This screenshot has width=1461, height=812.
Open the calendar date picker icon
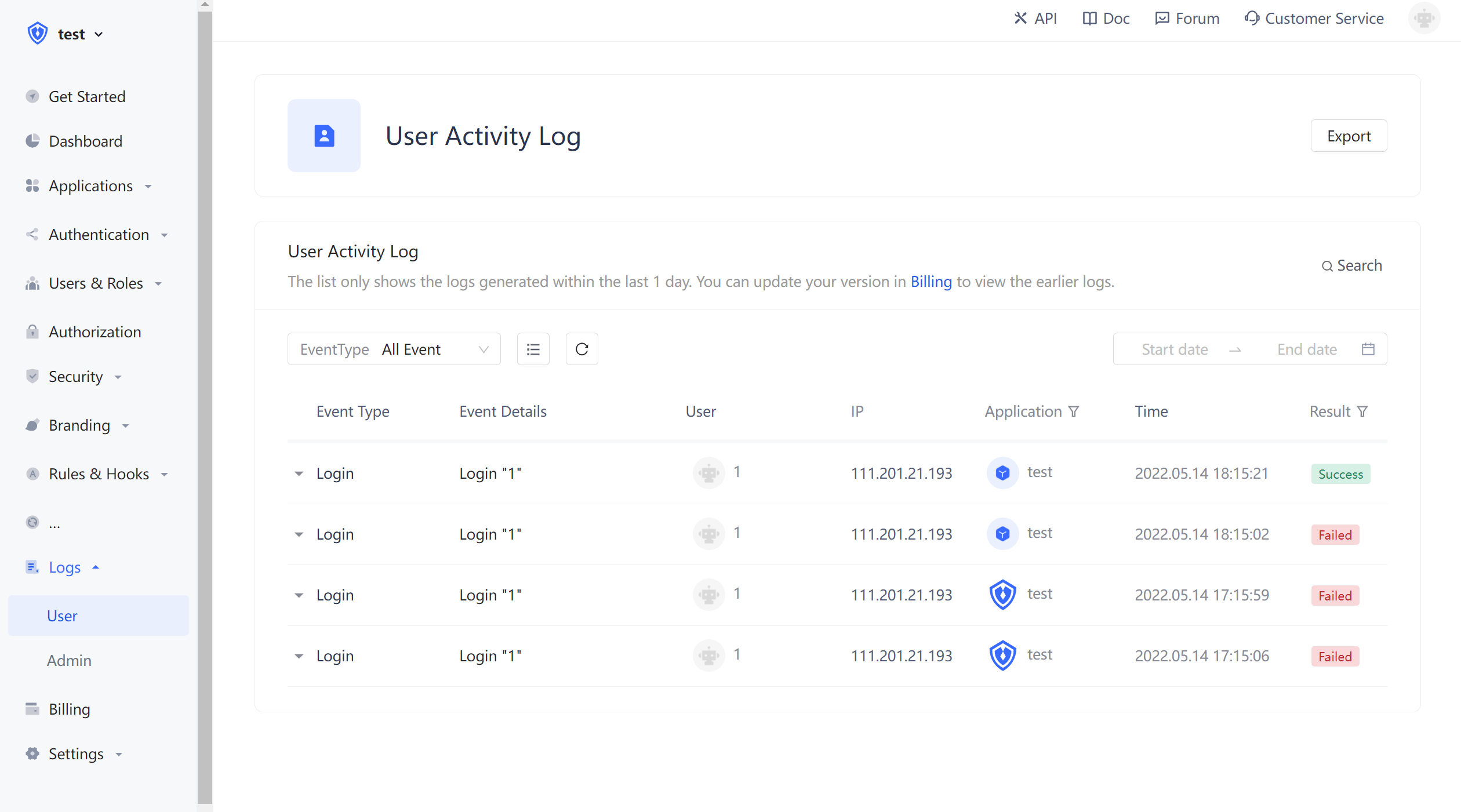pyautogui.click(x=1368, y=349)
